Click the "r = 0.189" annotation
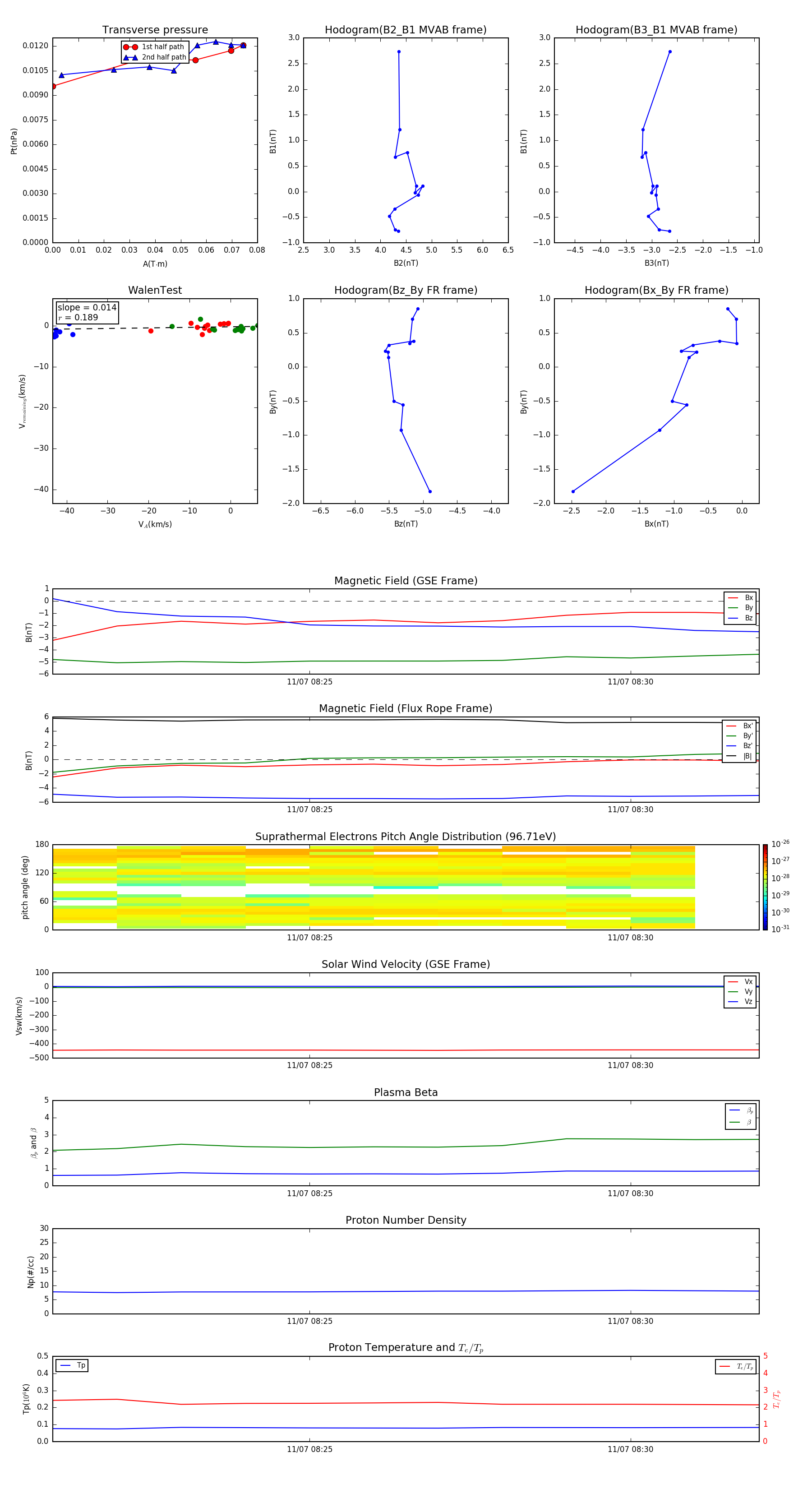 coord(78,318)
